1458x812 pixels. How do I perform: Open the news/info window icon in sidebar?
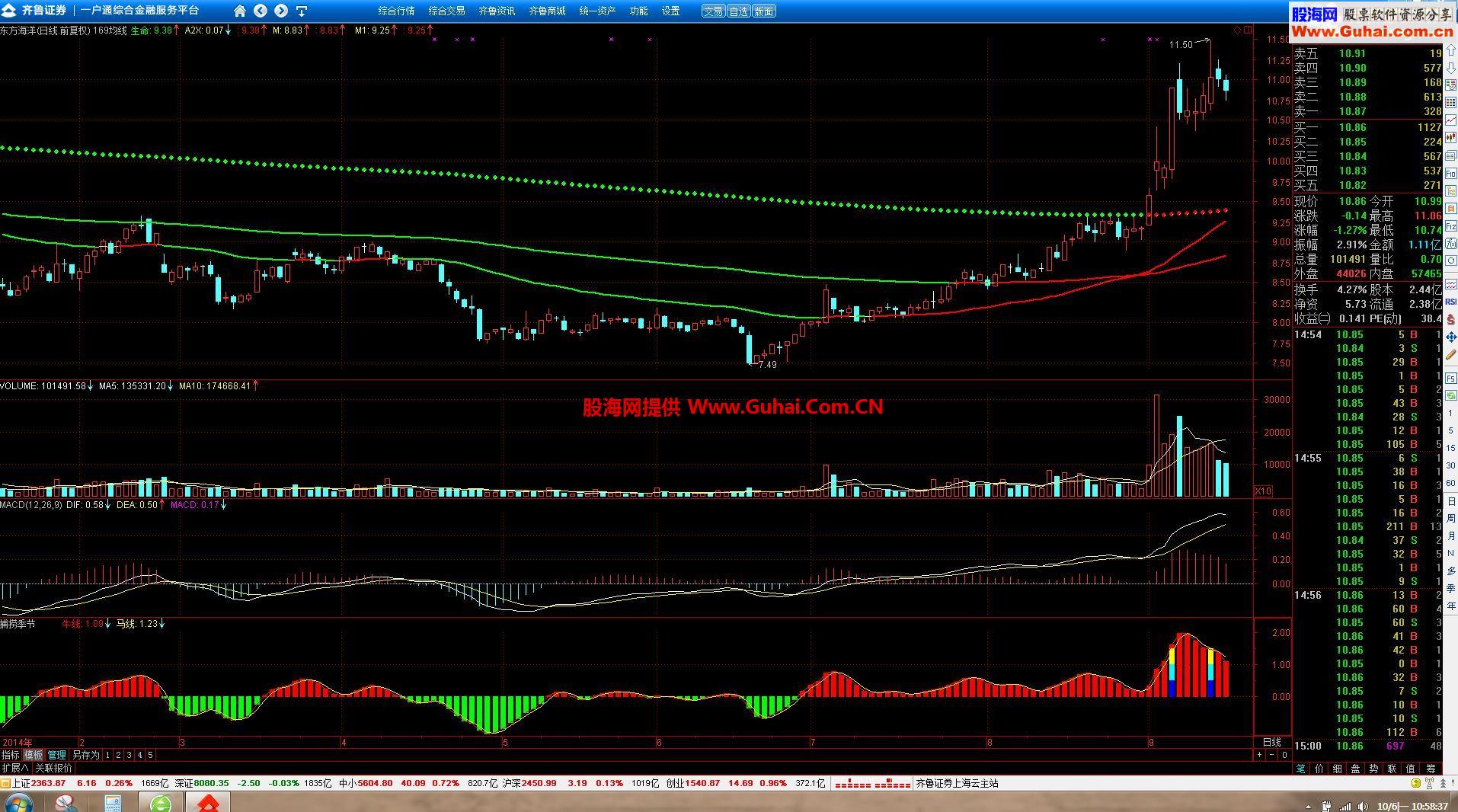coord(1450,155)
